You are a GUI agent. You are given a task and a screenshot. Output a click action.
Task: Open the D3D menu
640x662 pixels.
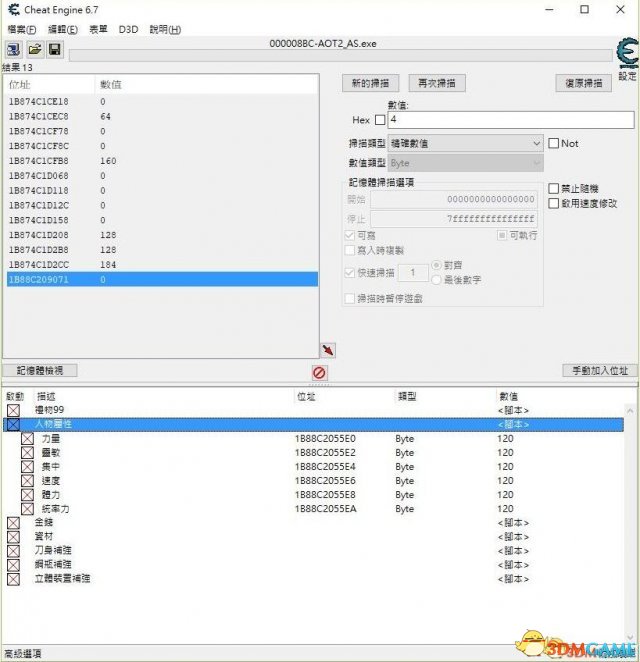(x=128, y=30)
